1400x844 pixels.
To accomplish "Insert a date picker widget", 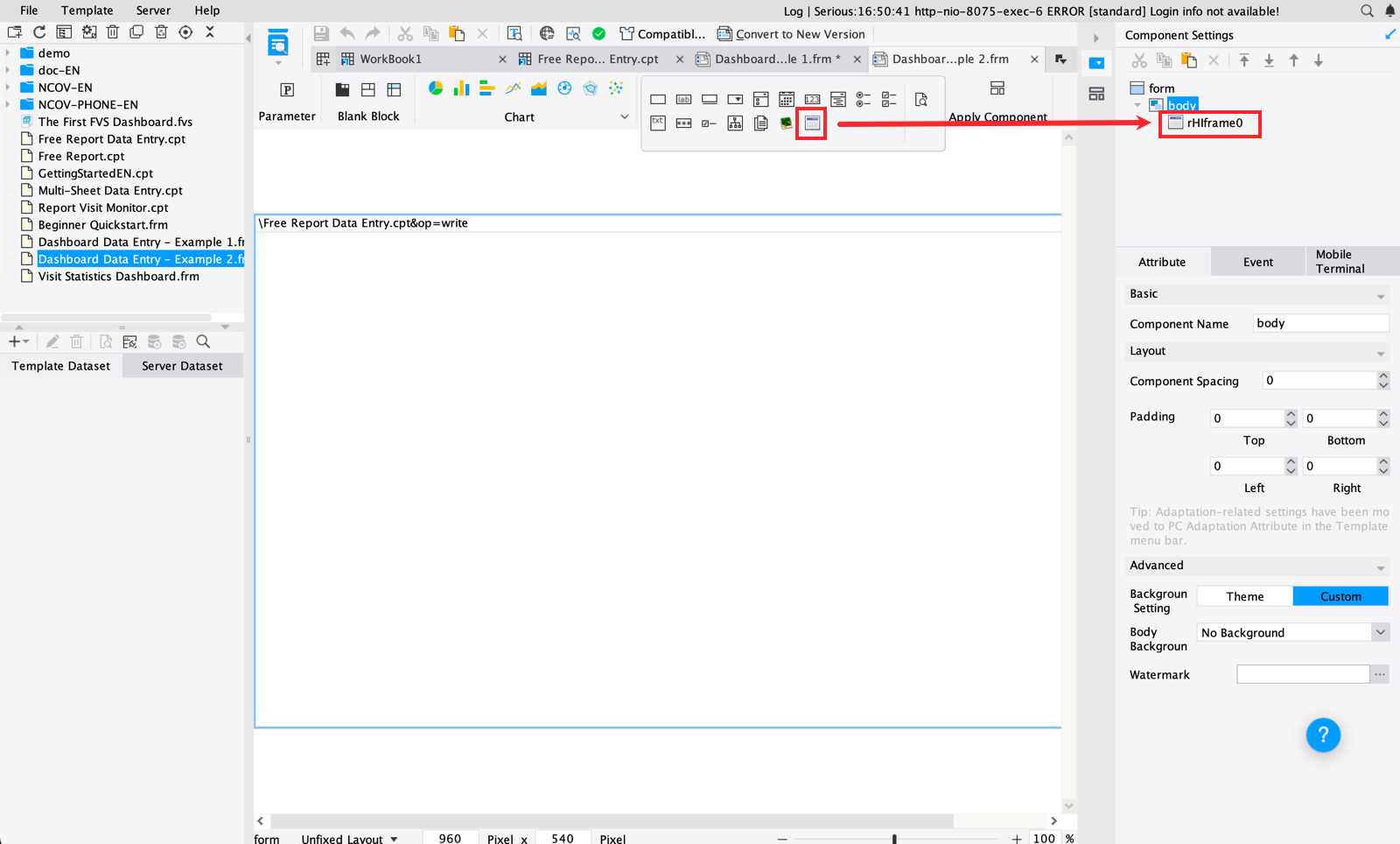I will click(x=787, y=99).
